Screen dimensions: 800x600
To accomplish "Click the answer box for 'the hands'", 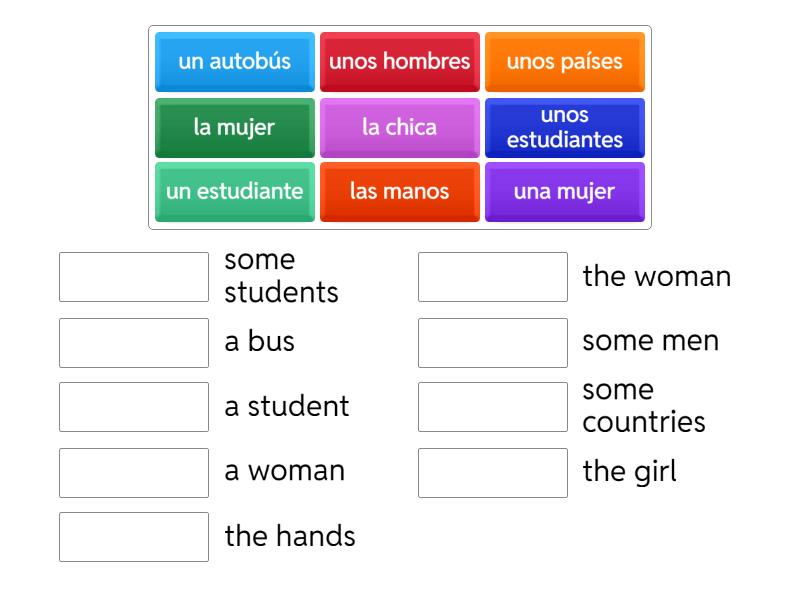I will pyautogui.click(x=134, y=537).
